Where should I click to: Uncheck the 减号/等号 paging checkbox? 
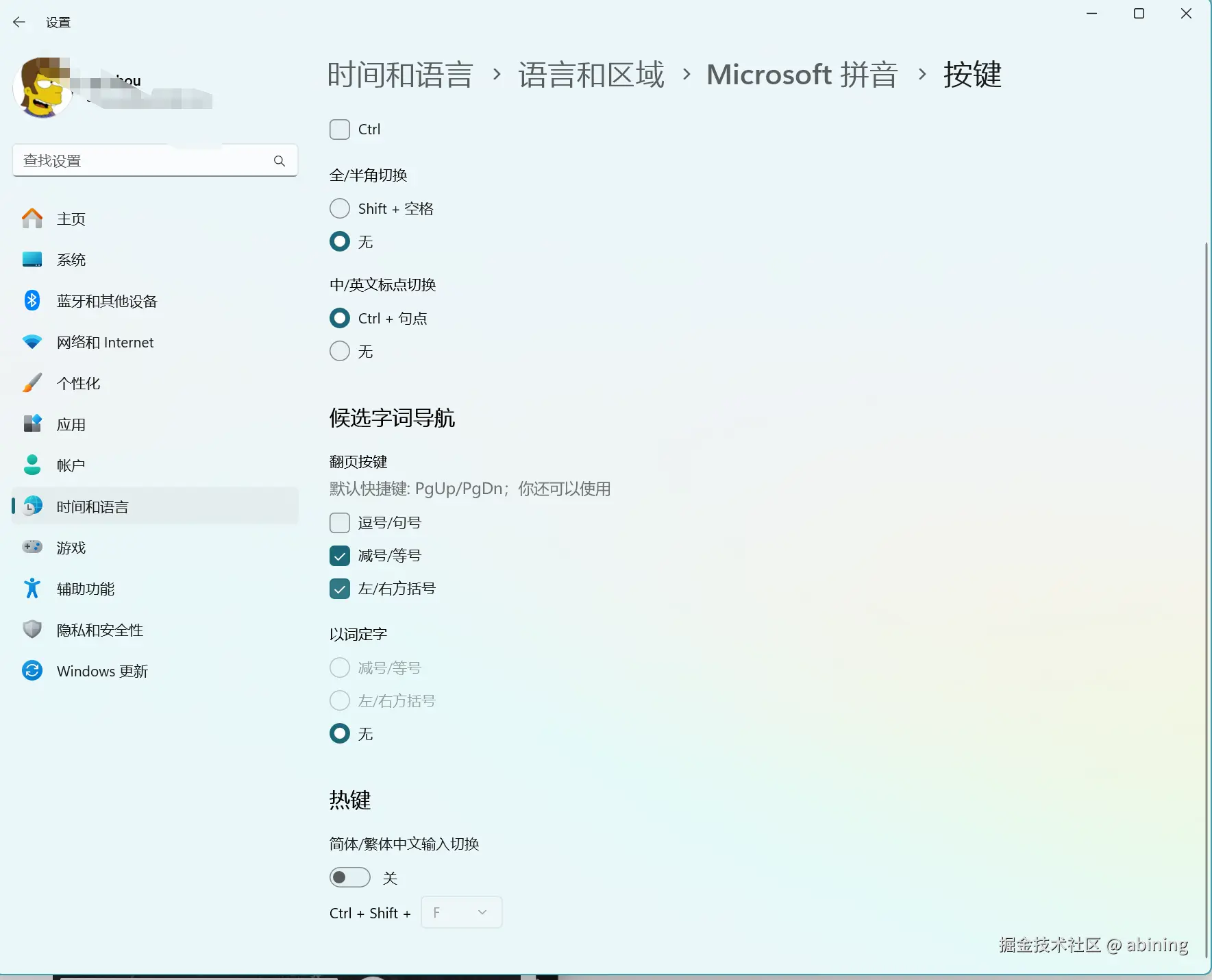[340, 555]
